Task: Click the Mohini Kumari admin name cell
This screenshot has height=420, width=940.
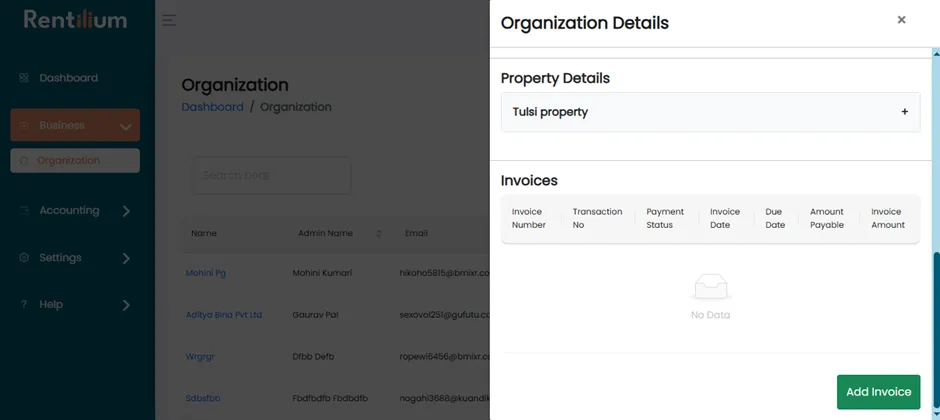Action: click(322, 273)
